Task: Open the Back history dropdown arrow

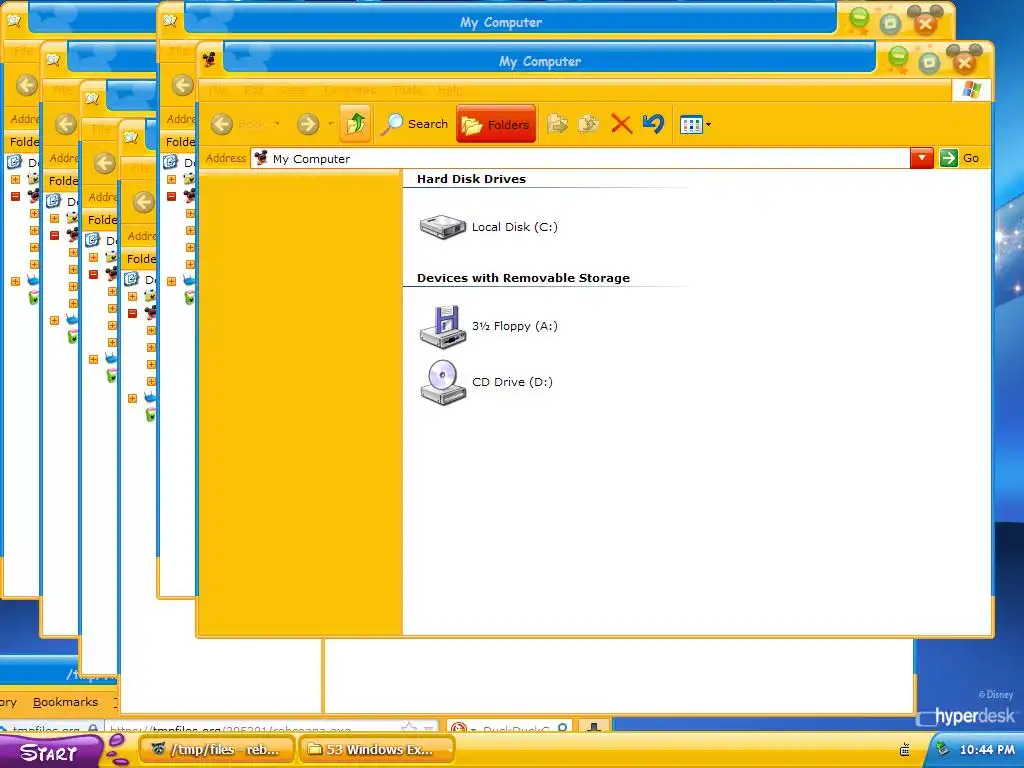Action: pyautogui.click(x=277, y=123)
